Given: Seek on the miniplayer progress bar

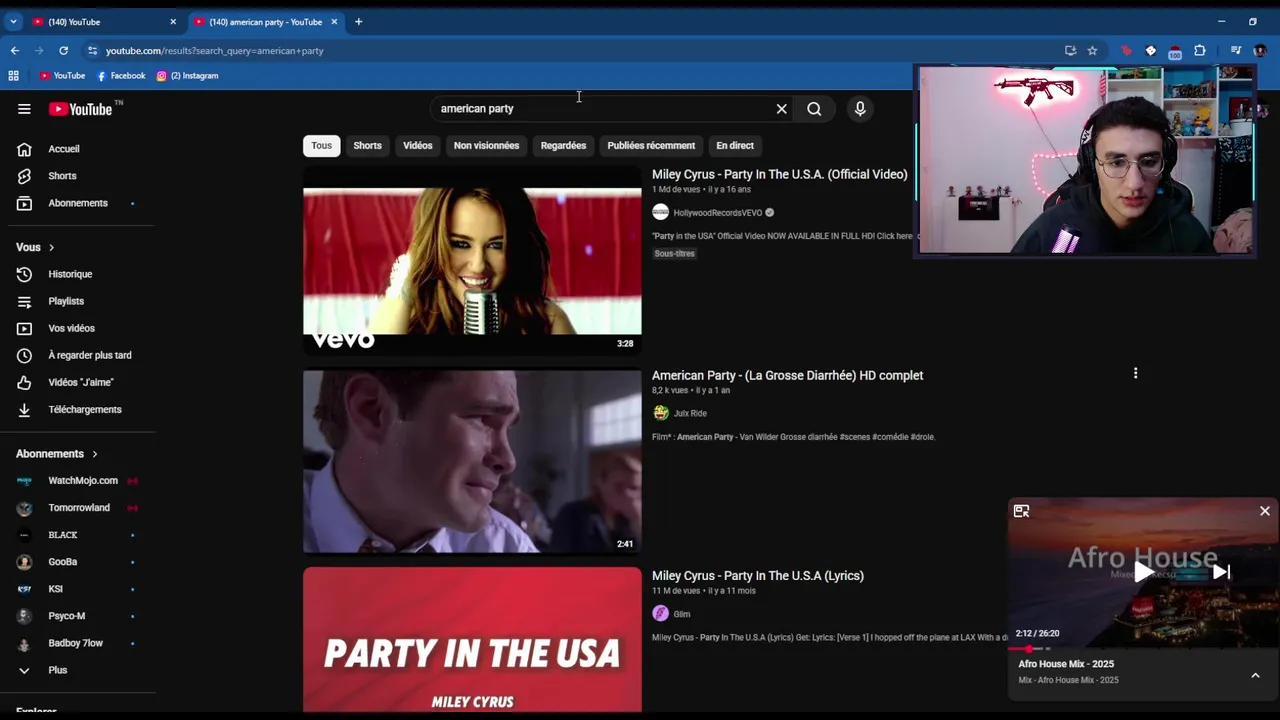Looking at the screenshot, I should pos(1143,649).
